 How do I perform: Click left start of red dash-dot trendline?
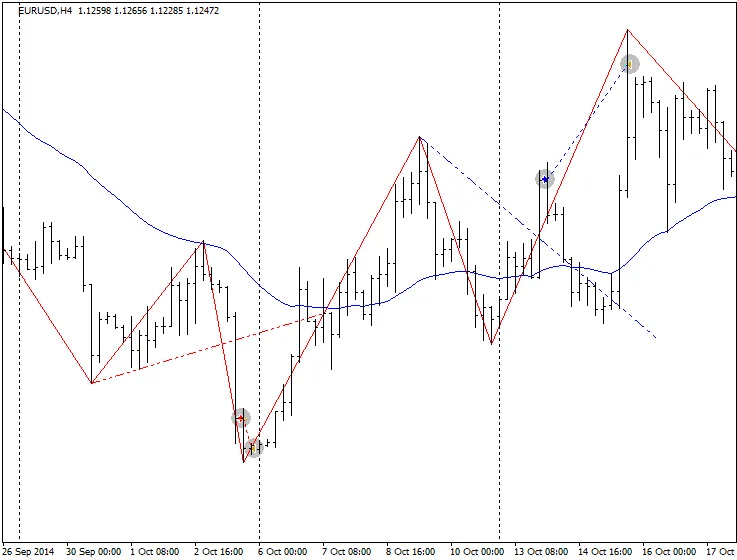[x=92, y=383]
